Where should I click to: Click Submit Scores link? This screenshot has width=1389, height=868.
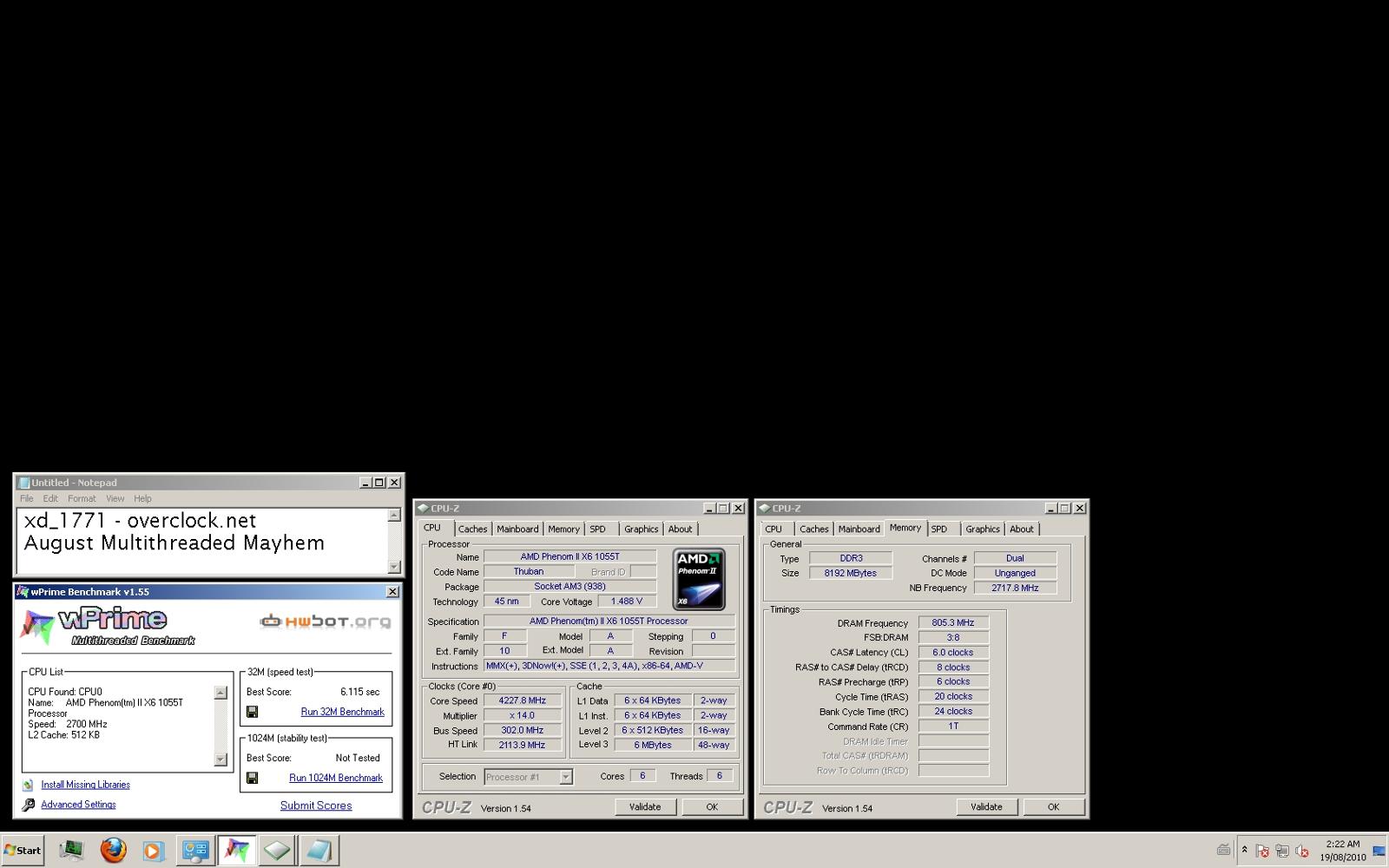[x=316, y=806]
